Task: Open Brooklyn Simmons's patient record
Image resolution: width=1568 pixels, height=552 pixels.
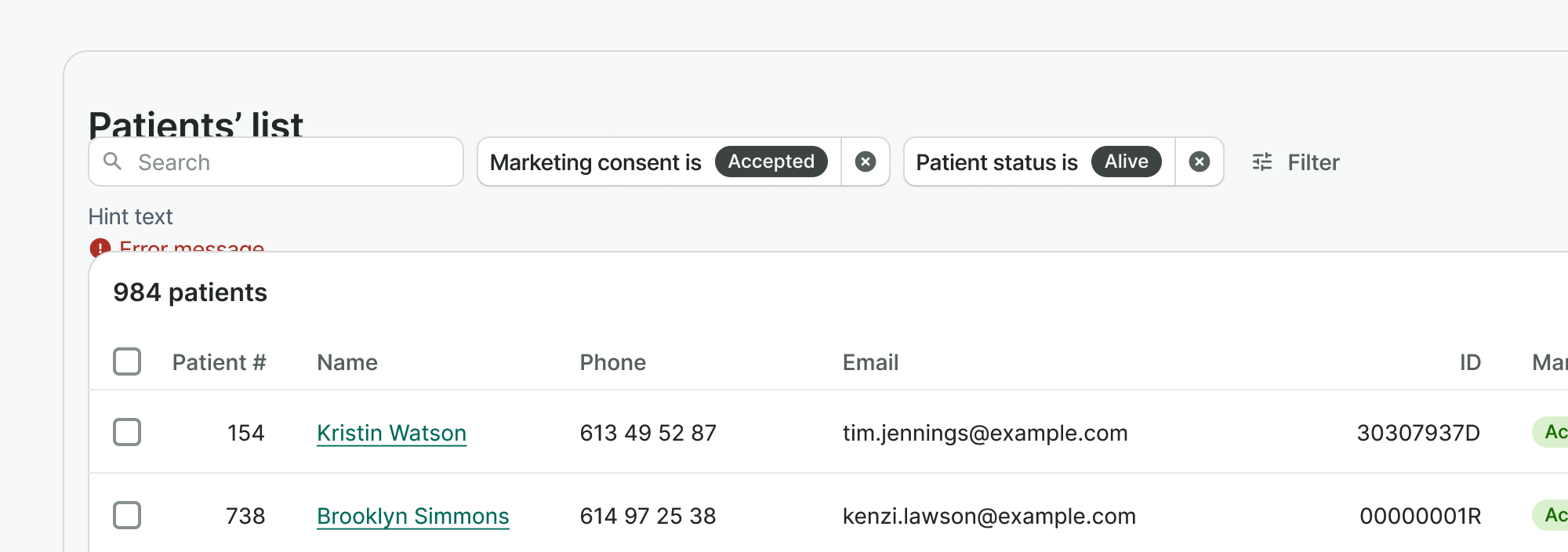Action: tap(412, 516)
